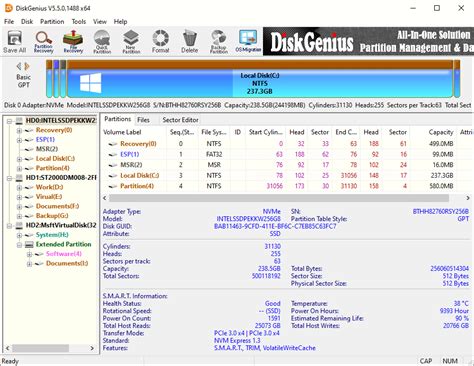Screen dimensions: 474x366
Task: Select Backup(G:) in the disk tree
Action: pyautogui.click(x=52, y=216)
